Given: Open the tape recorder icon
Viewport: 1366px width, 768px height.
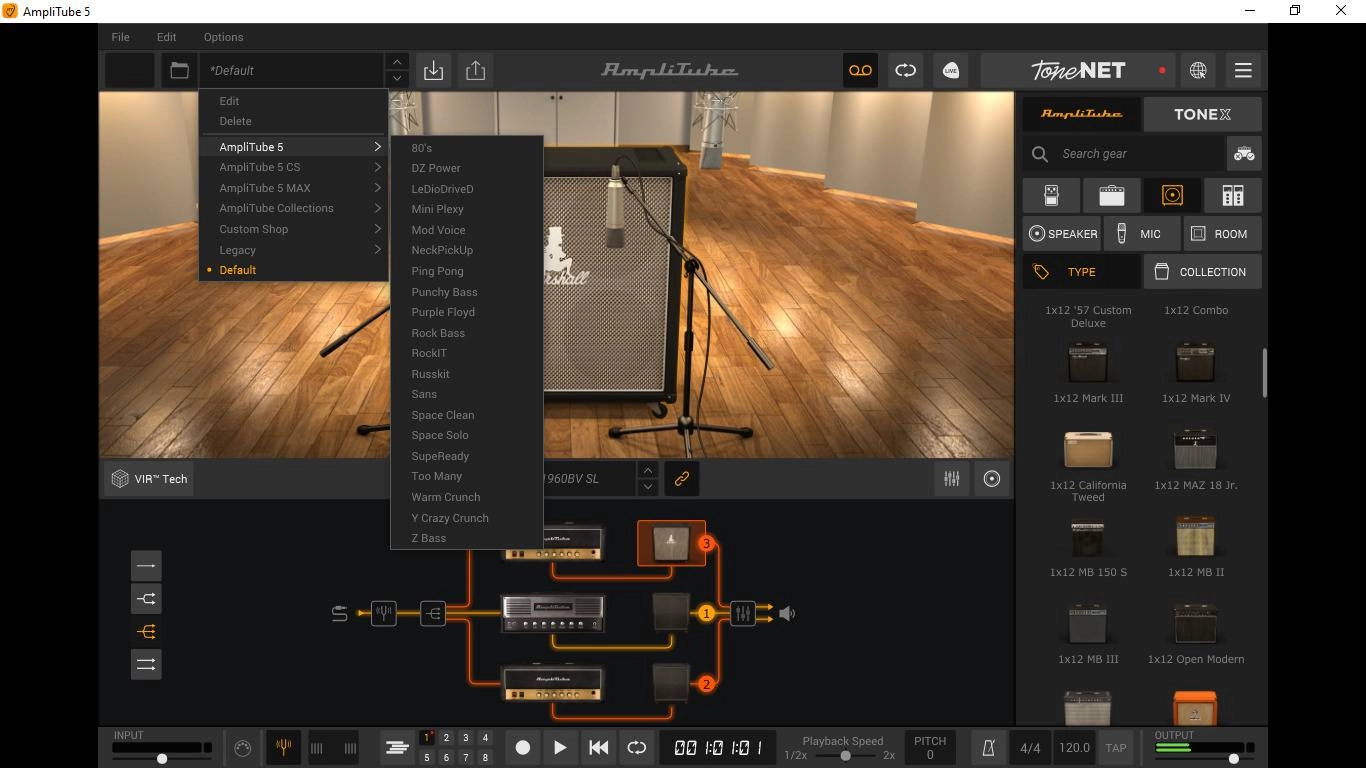Looking at the screenshot, I should point(860,71).
